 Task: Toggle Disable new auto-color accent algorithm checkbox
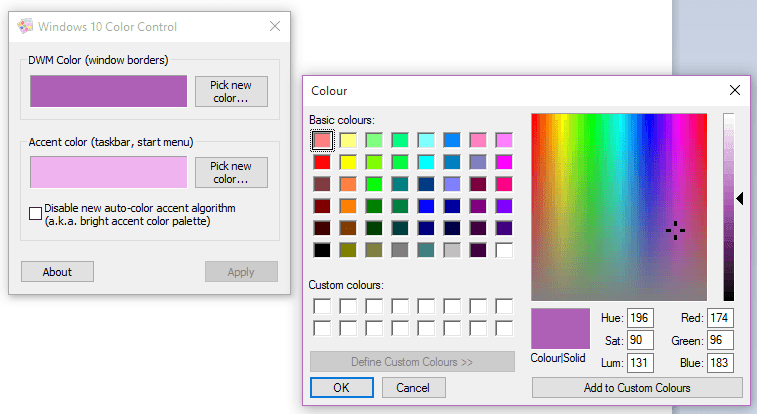click(x=35, y=213)
